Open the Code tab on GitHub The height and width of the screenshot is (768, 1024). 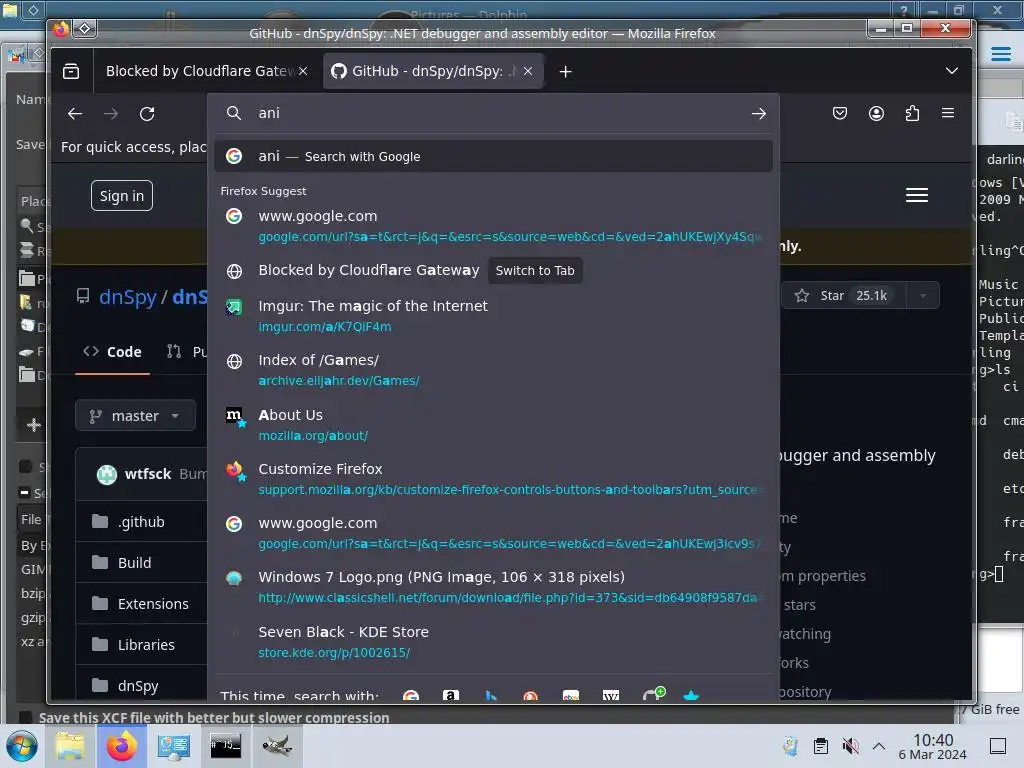point(112,352)
